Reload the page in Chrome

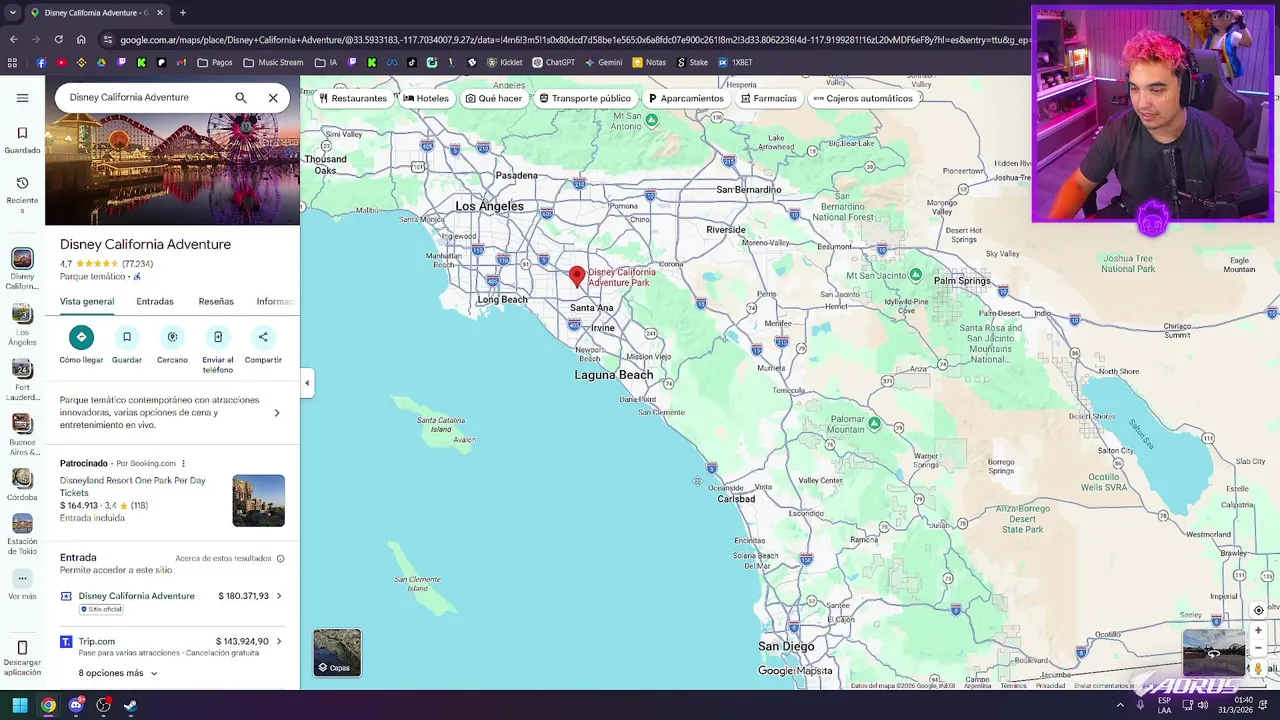click(x=58, y=40)
